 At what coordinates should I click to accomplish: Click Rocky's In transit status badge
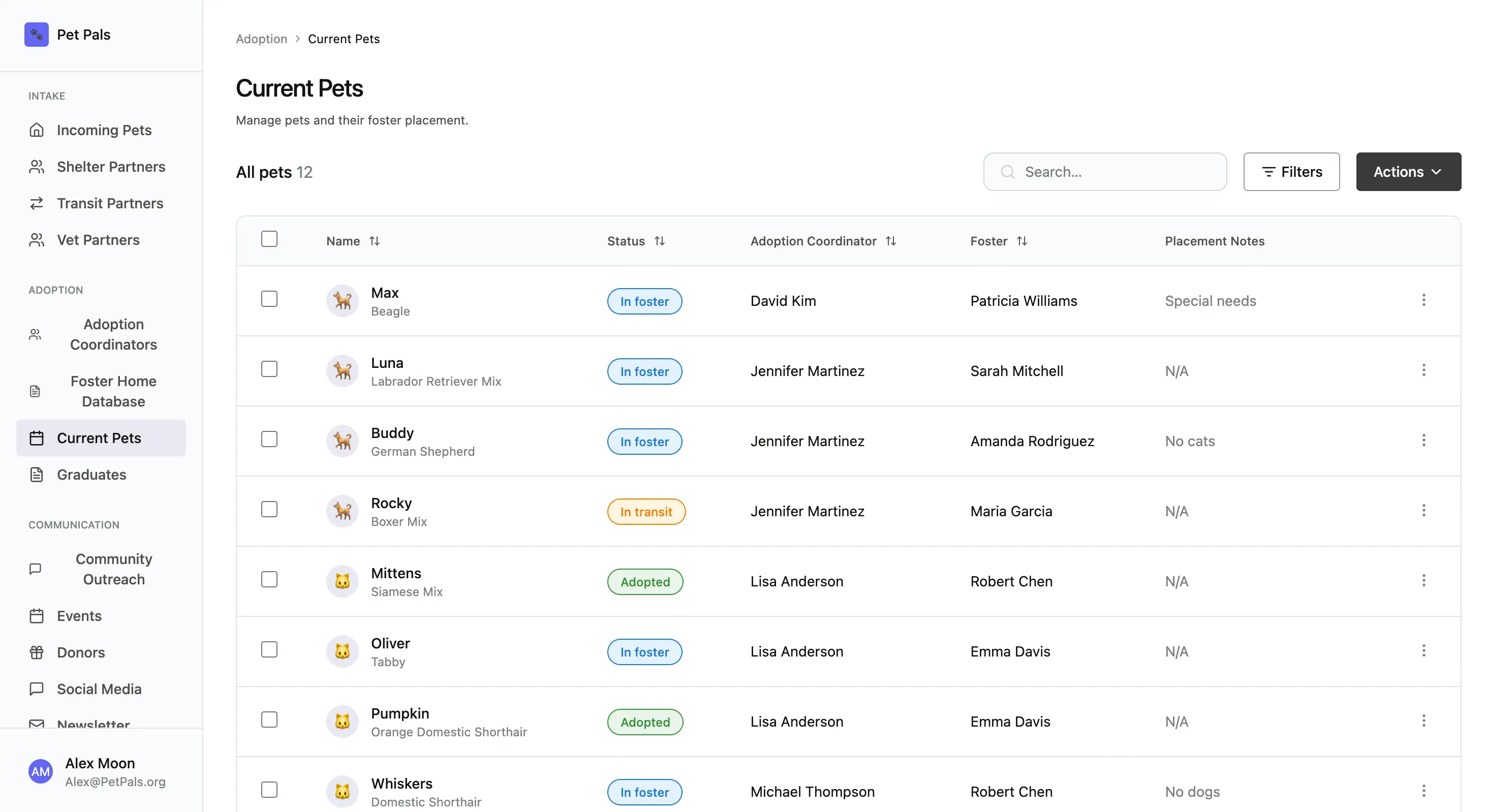click(x=646, y=512)
